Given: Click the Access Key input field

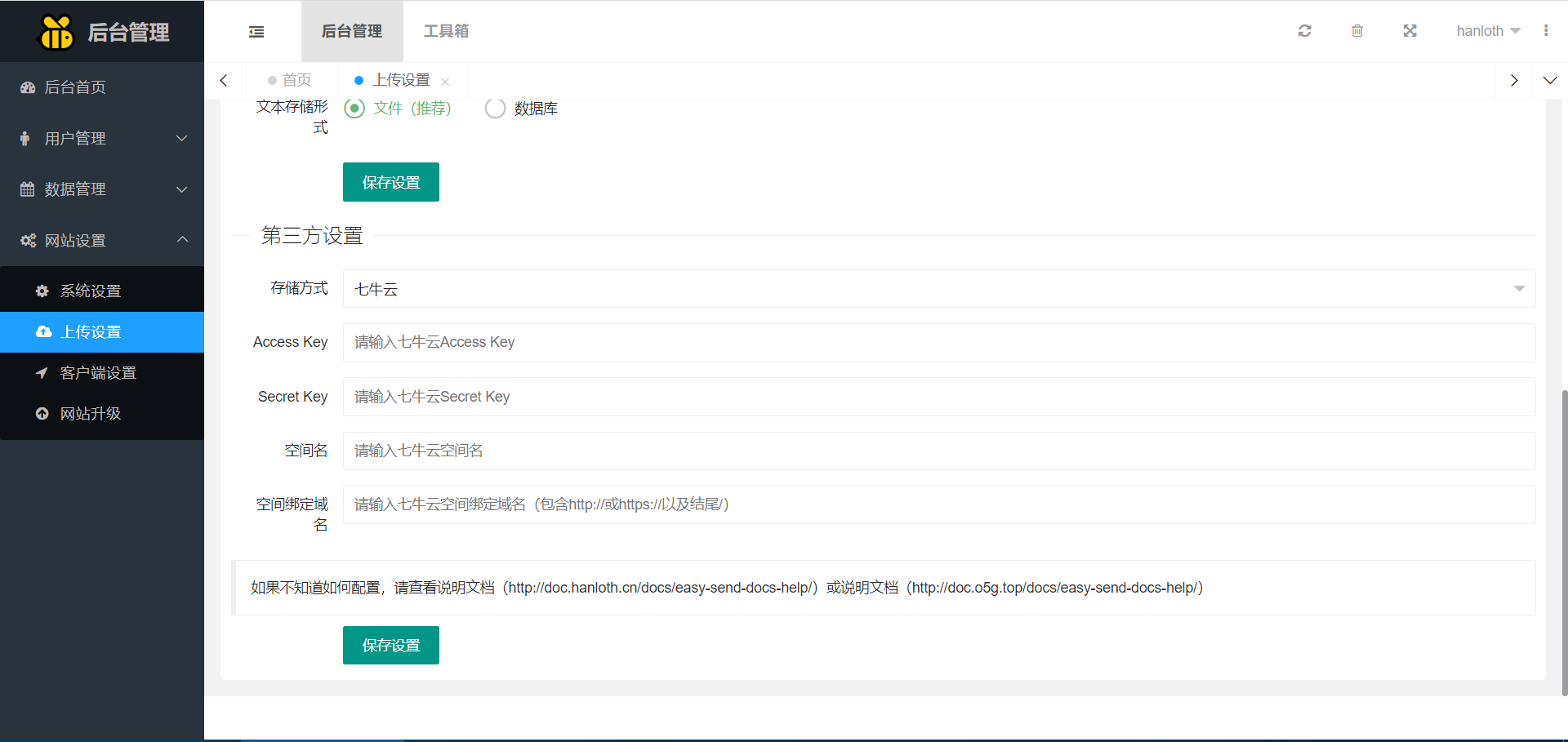Looking at the screenshot, I should click(x=938, y=343).
